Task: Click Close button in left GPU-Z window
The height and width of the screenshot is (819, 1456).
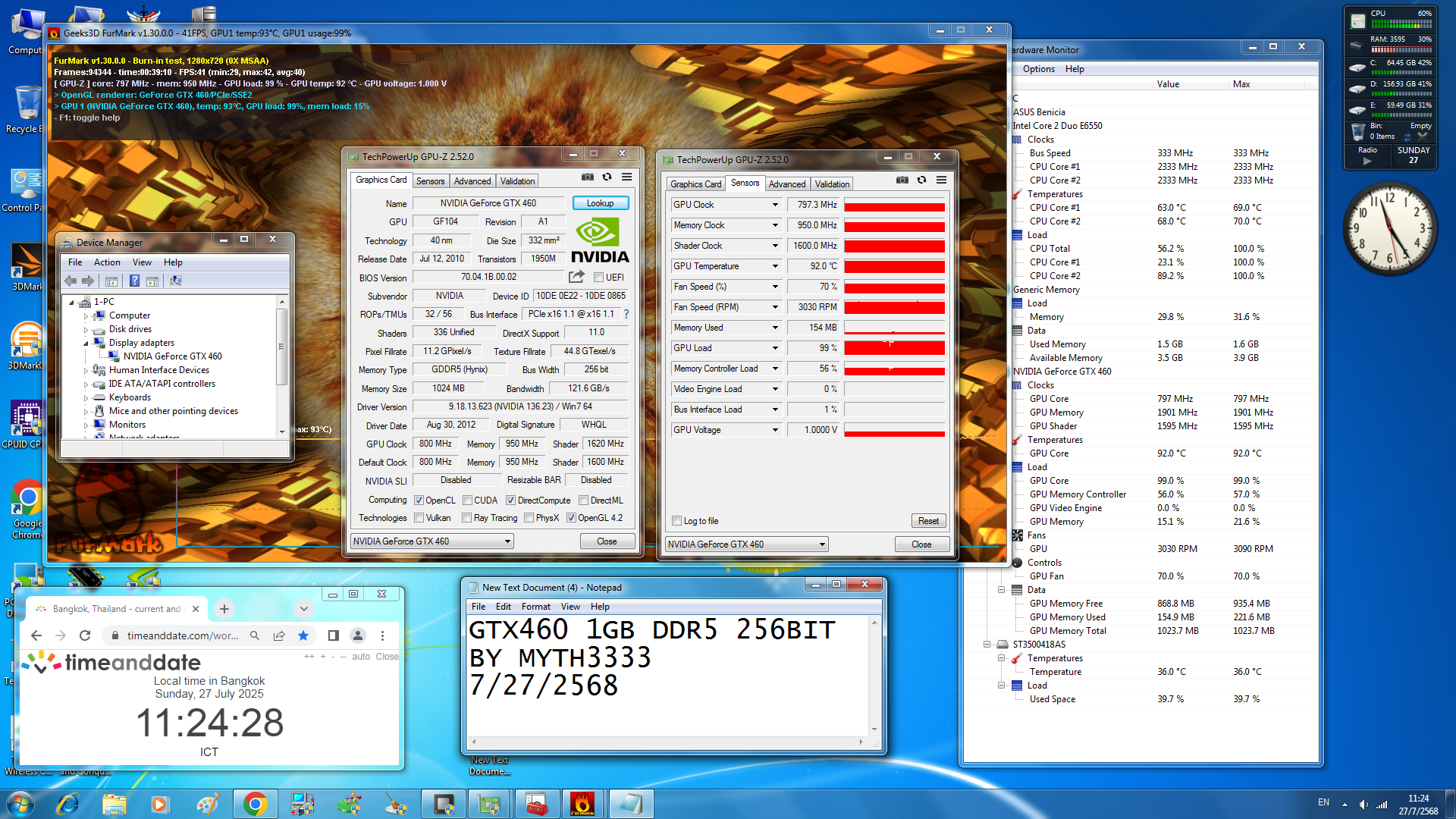Action: pos(607,541)
